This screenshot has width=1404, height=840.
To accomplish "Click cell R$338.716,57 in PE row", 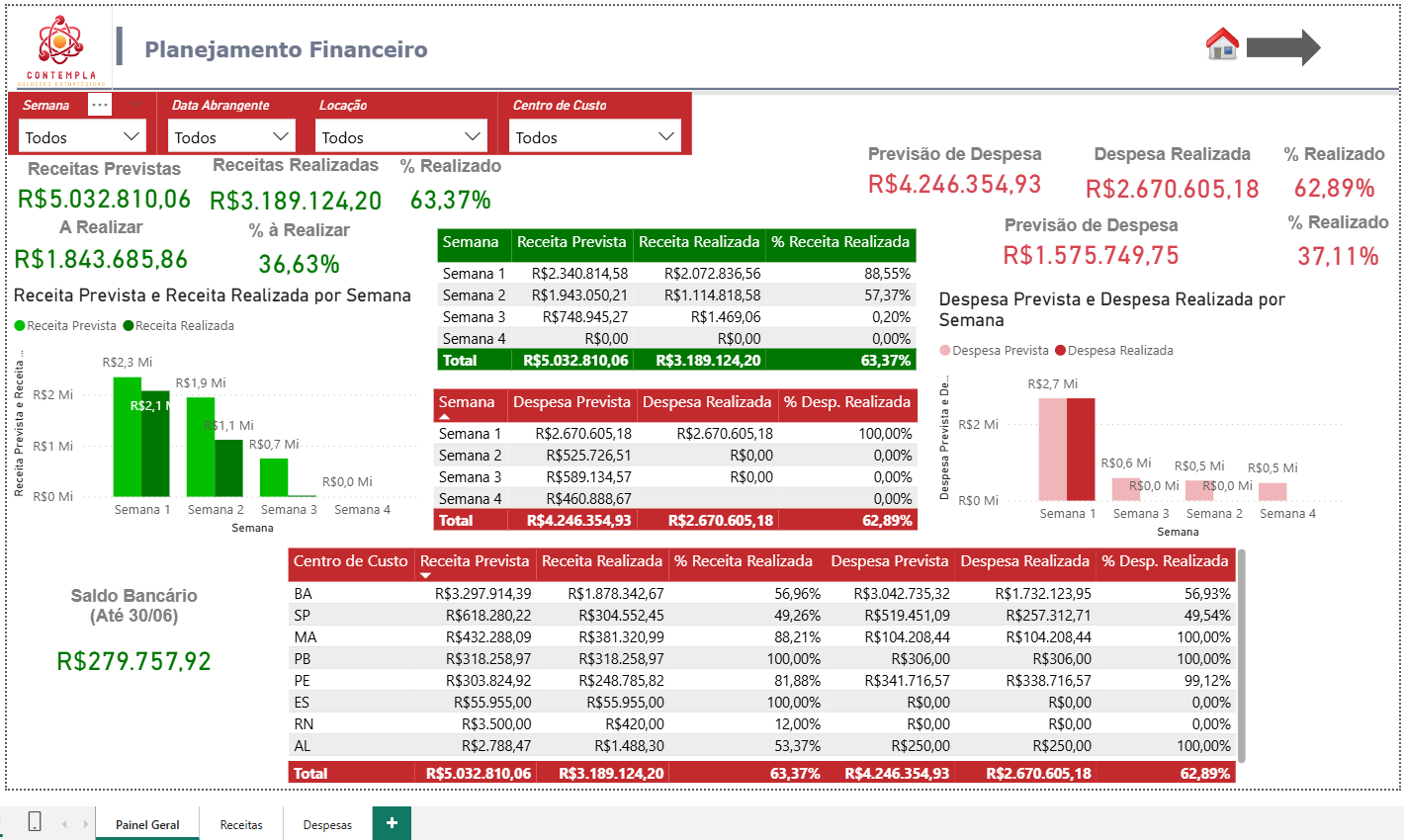I will click(x=1049, y=681).
